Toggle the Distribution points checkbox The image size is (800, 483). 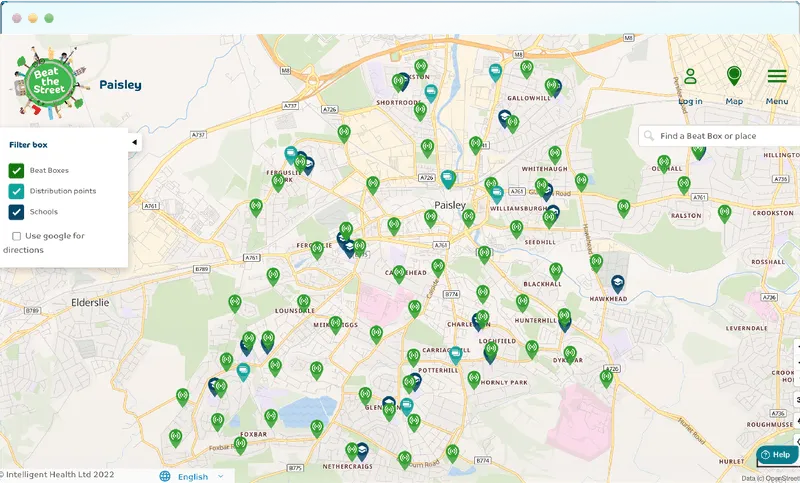coord(16,191)
